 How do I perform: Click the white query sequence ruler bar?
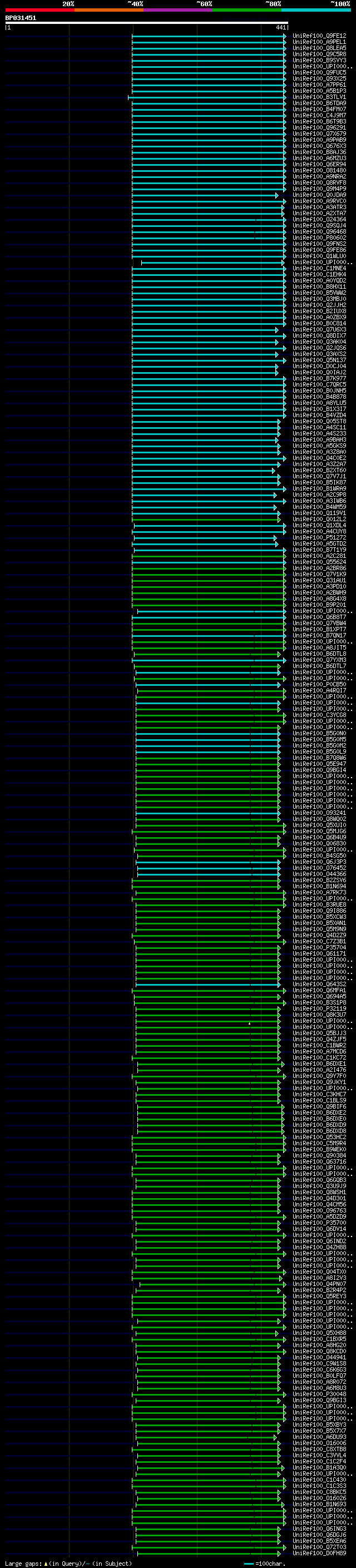click(x=147, y=22)
